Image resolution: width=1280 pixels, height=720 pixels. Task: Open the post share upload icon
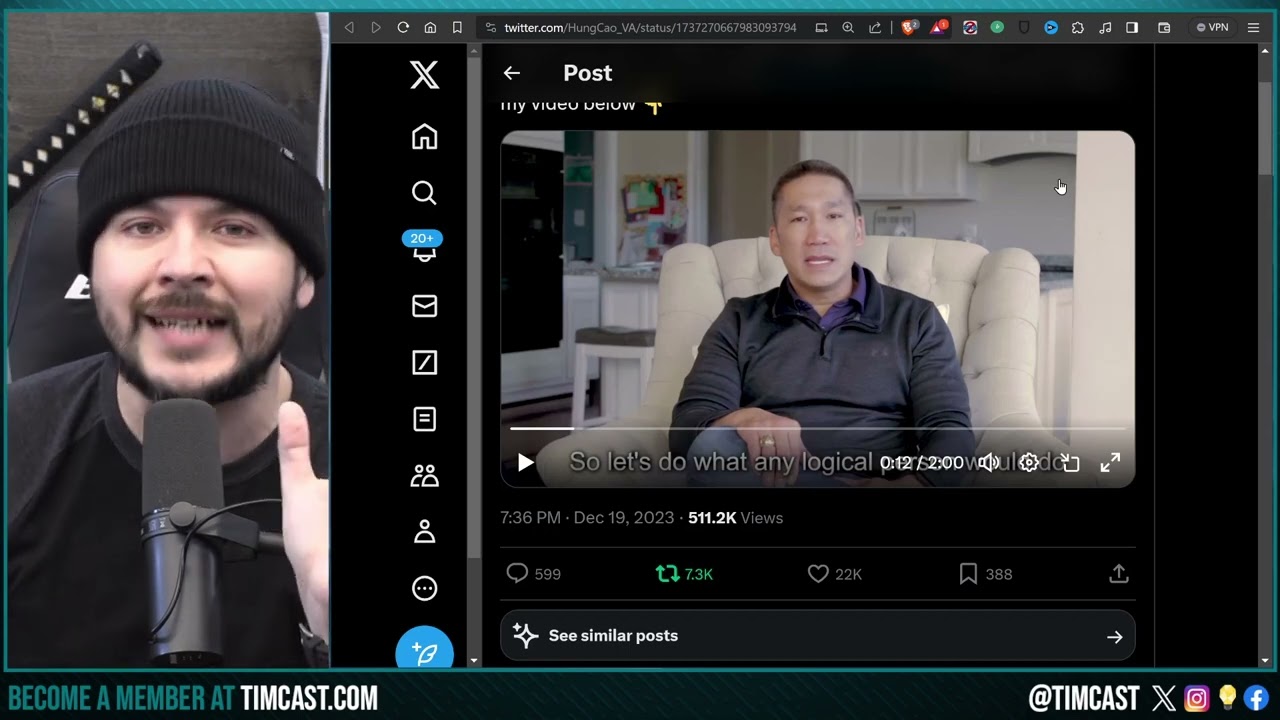click(1119, 574)
